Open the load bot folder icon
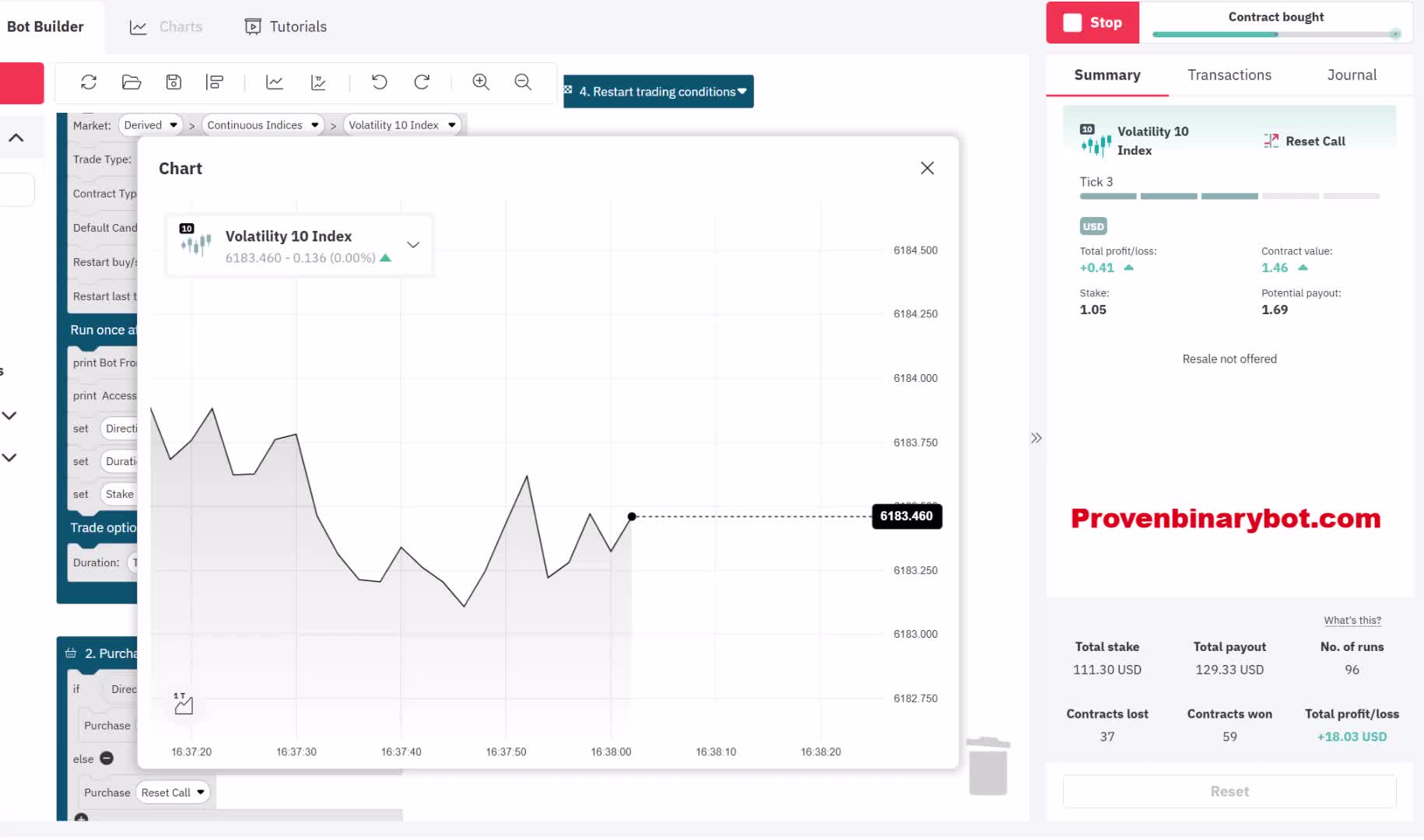Screen dimensions: 1424x840 click(x=132, y=82)
